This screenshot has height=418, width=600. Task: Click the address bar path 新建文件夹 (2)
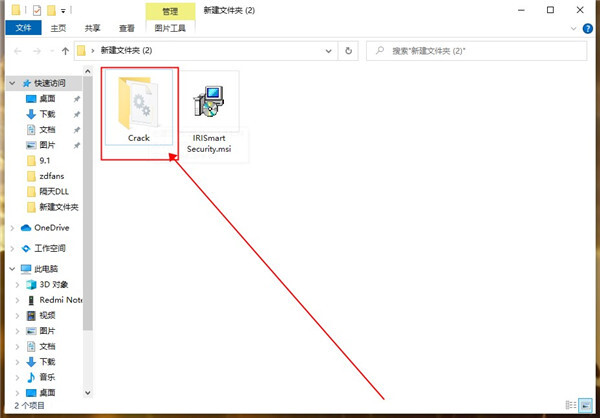pyautogui.click(x=126, y=51)
